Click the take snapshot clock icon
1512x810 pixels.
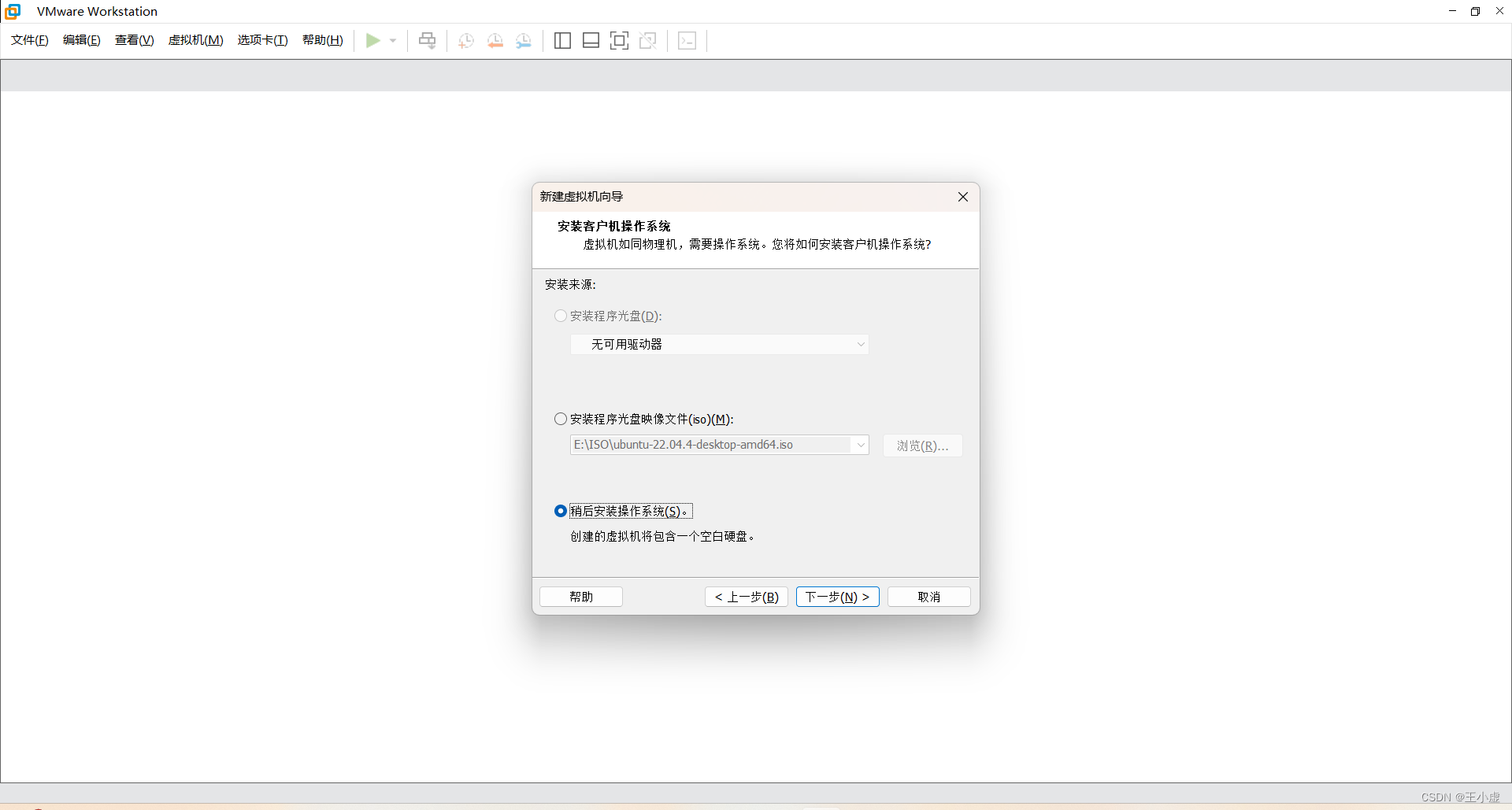466,41
